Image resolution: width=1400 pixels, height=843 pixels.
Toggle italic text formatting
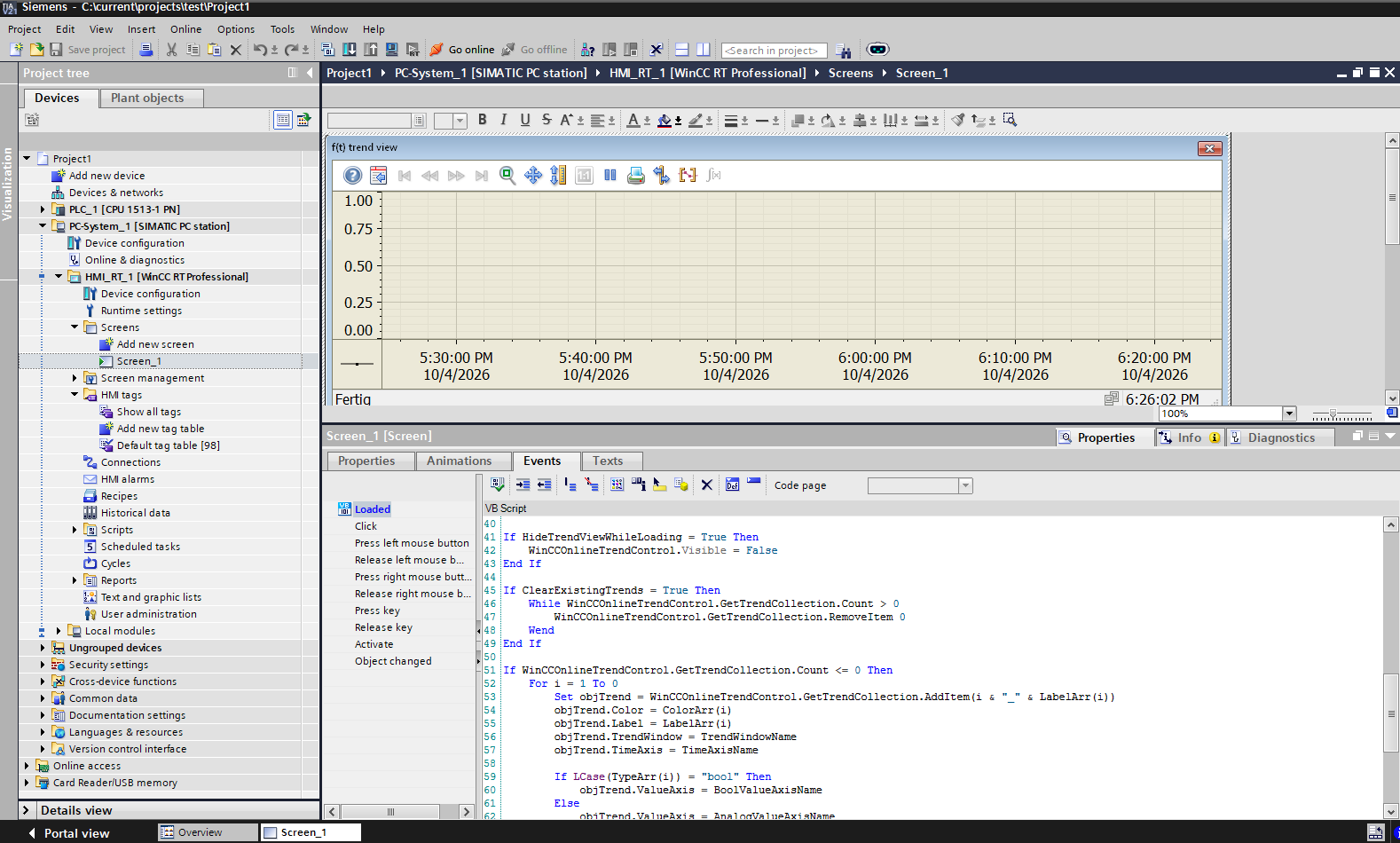(504, 120)
